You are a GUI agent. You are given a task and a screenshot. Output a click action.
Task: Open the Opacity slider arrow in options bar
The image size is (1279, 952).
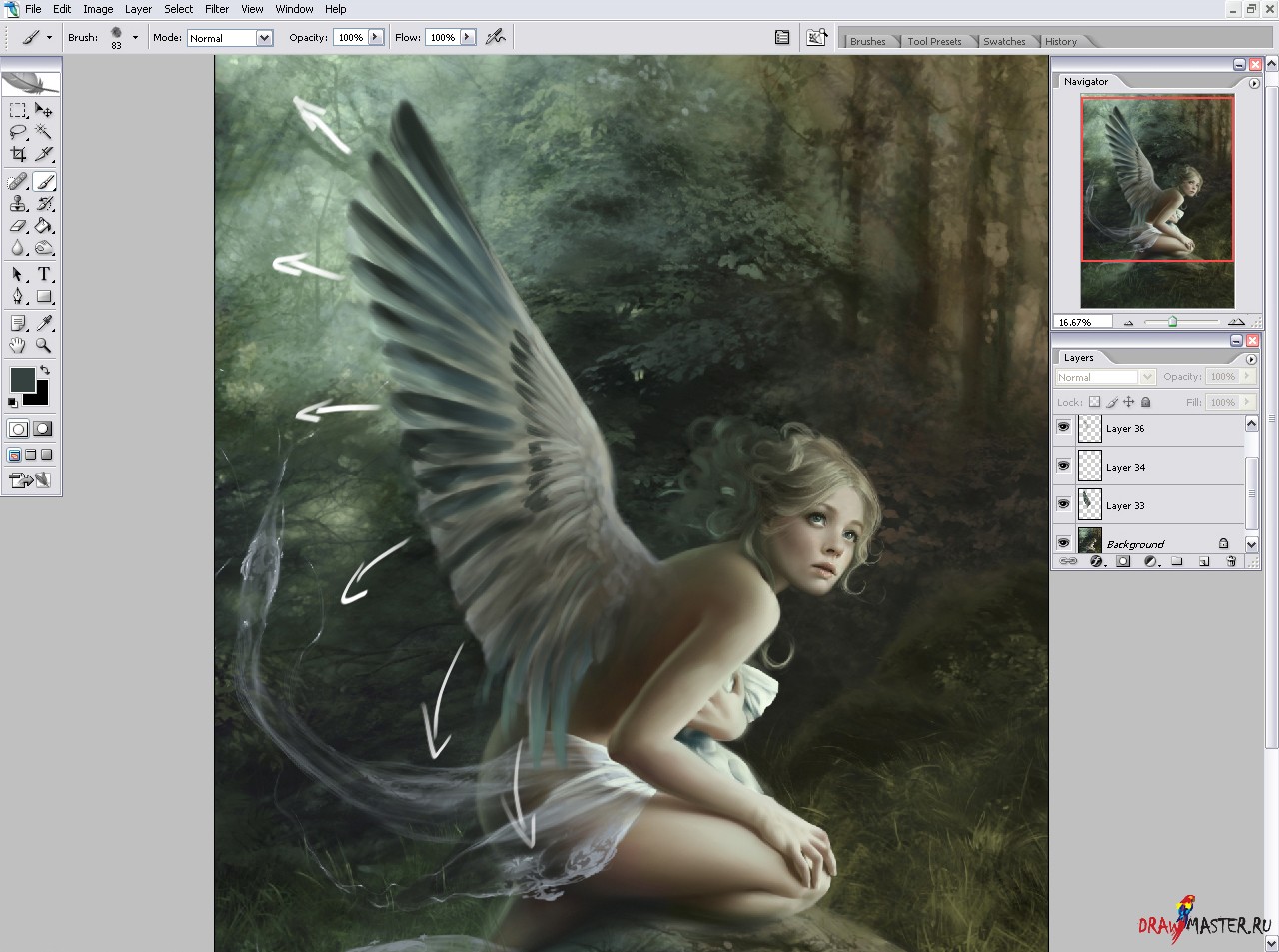coord(376,37)
